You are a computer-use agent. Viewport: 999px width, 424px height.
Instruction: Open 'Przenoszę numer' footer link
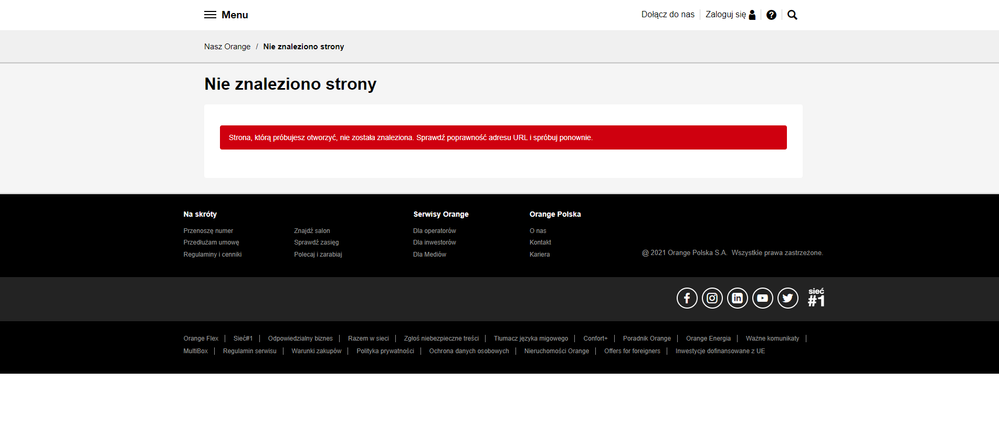point(208,230)
